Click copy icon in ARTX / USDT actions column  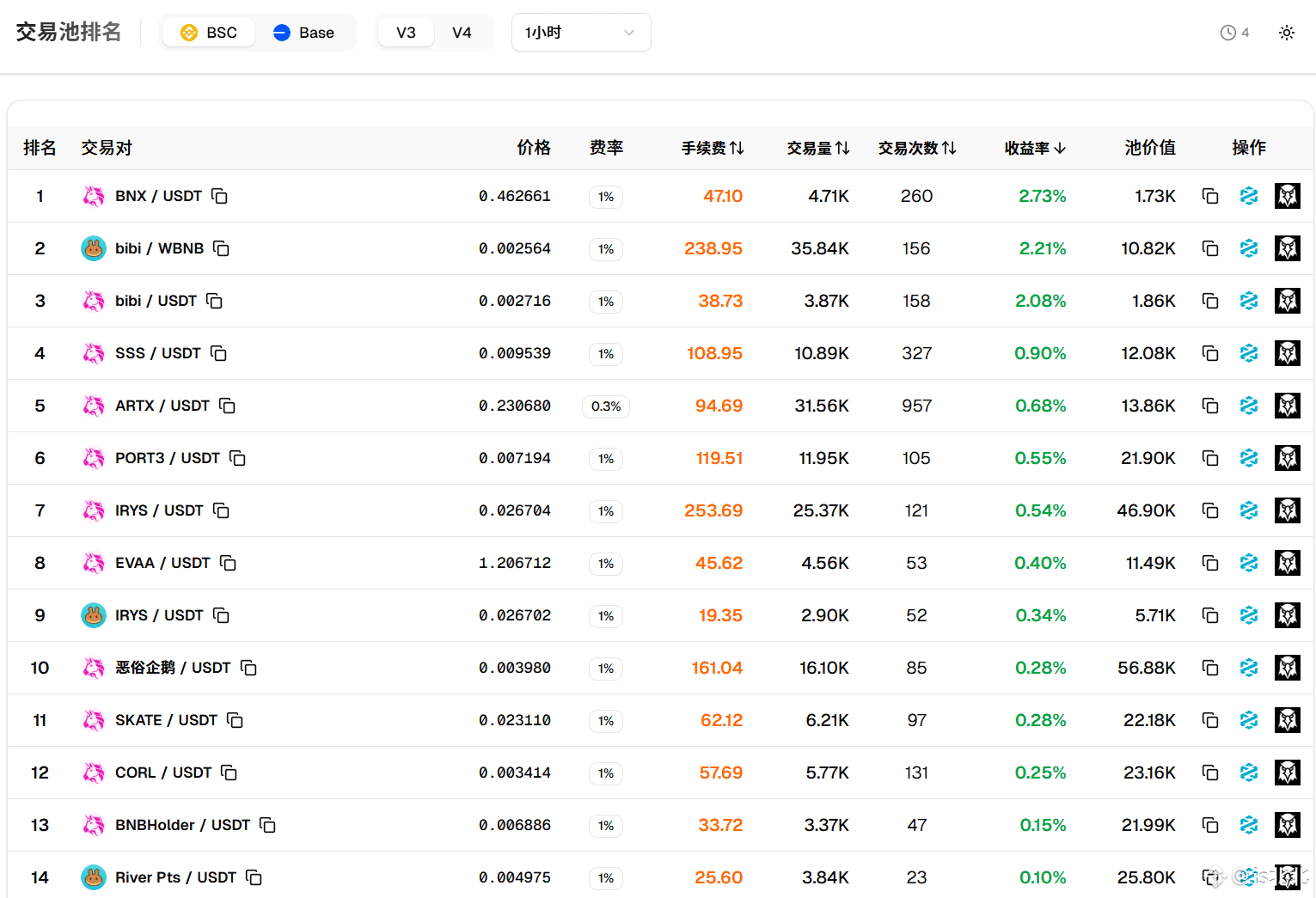(1210, 406)
